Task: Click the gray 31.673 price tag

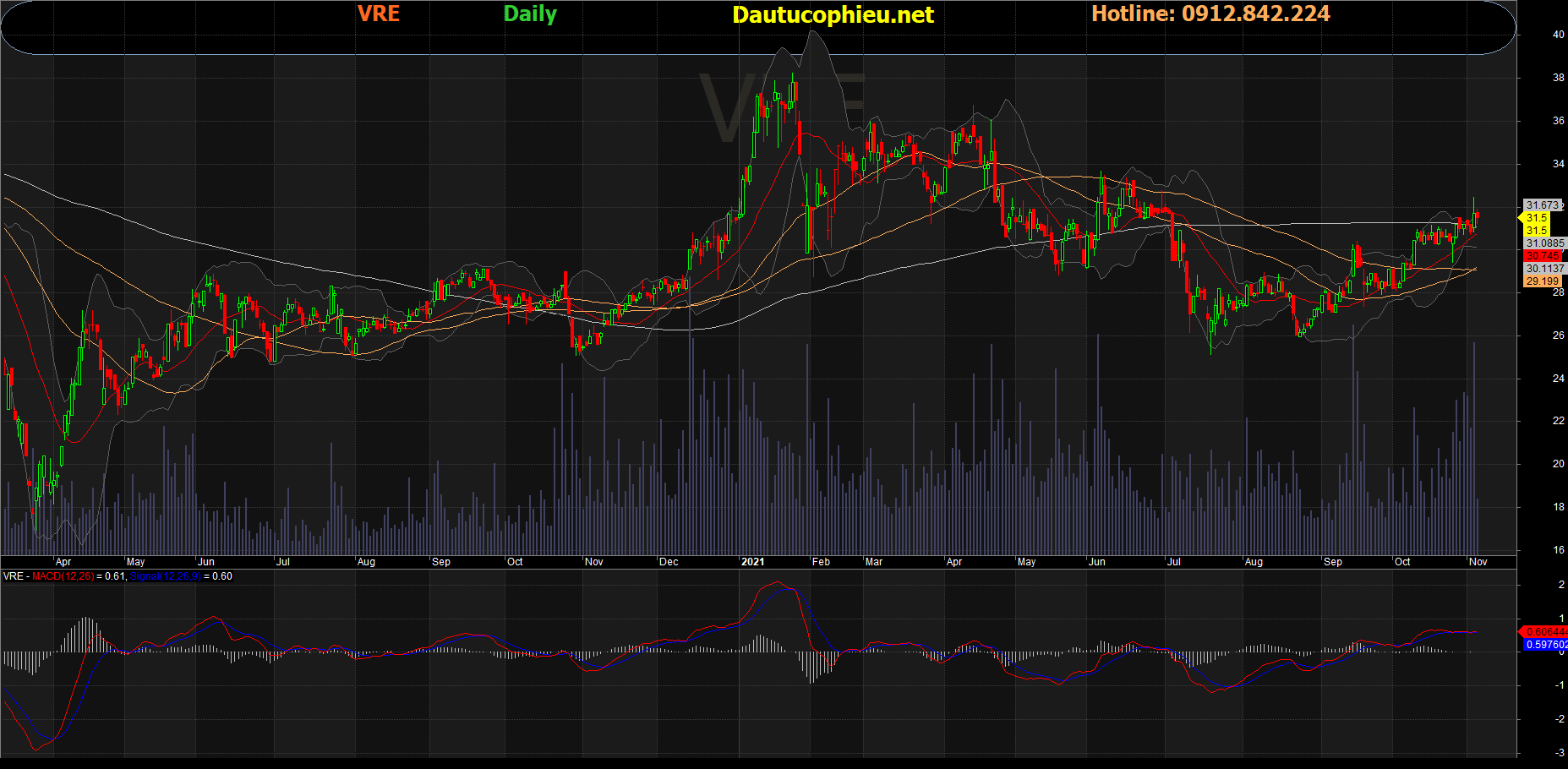Action: tap(1543, 205)
